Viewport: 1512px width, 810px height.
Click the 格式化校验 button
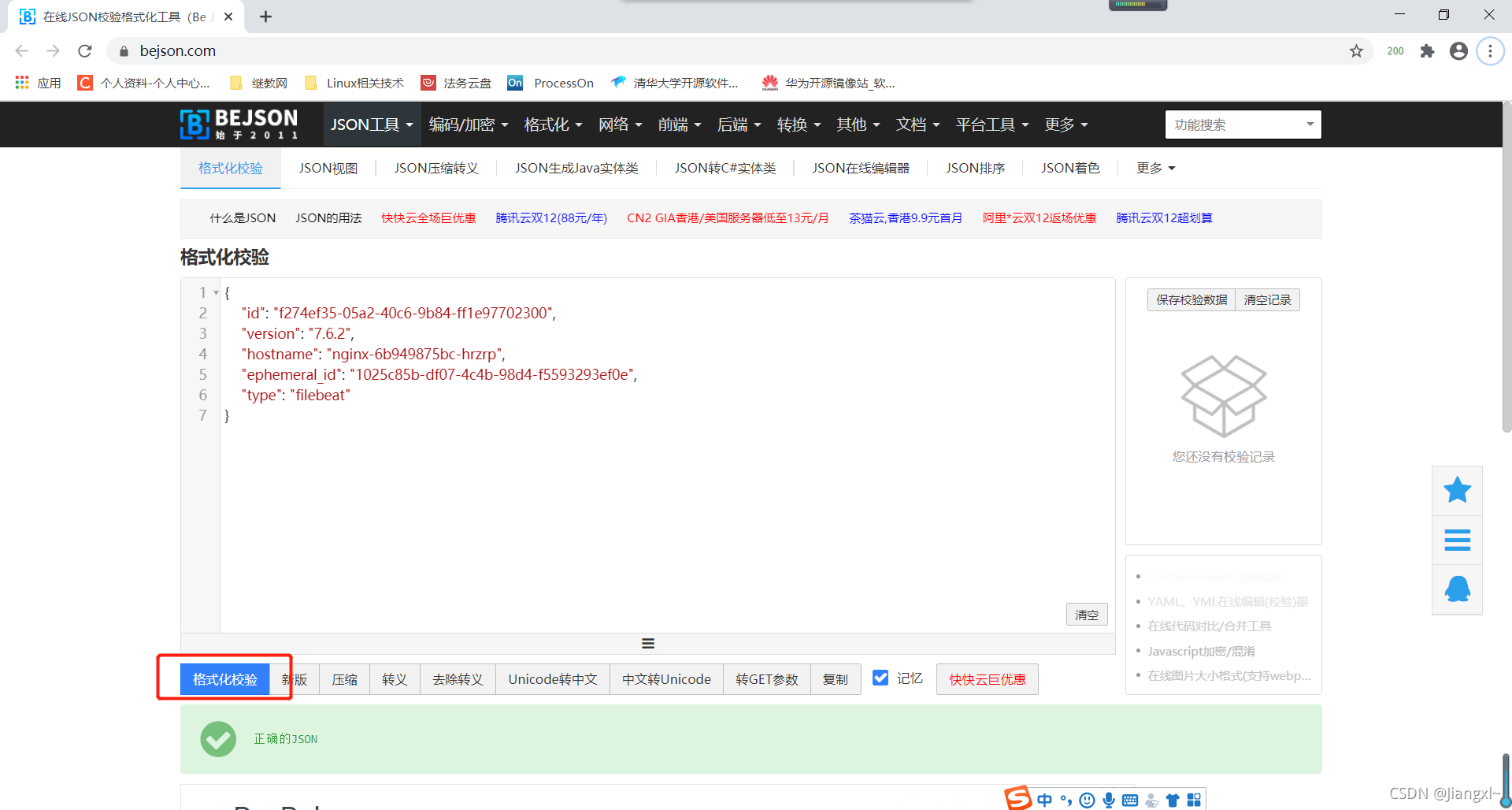tap(225, 679)
